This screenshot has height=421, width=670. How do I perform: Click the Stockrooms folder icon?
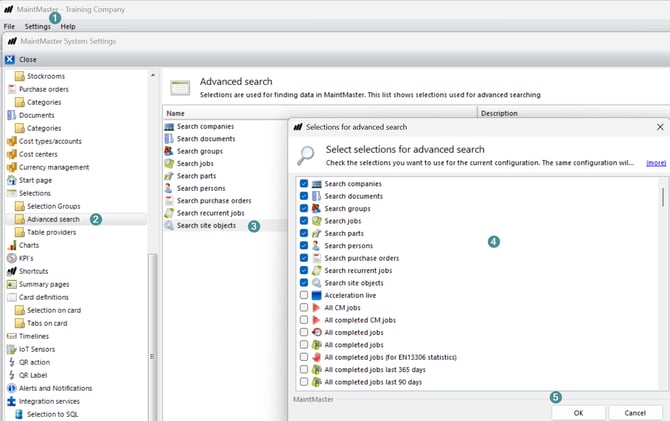click(20, 76)
